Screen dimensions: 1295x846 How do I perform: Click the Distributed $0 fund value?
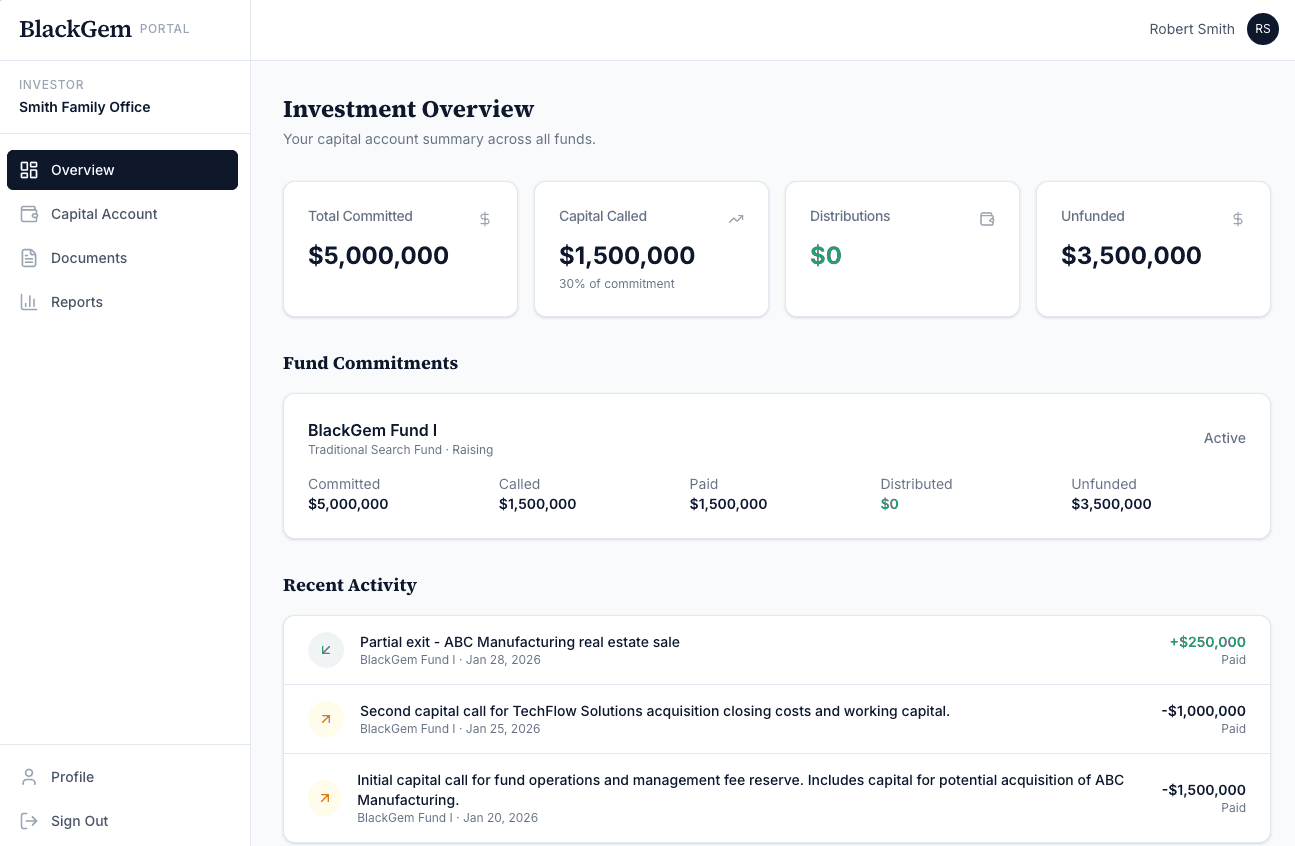(889, 504)
